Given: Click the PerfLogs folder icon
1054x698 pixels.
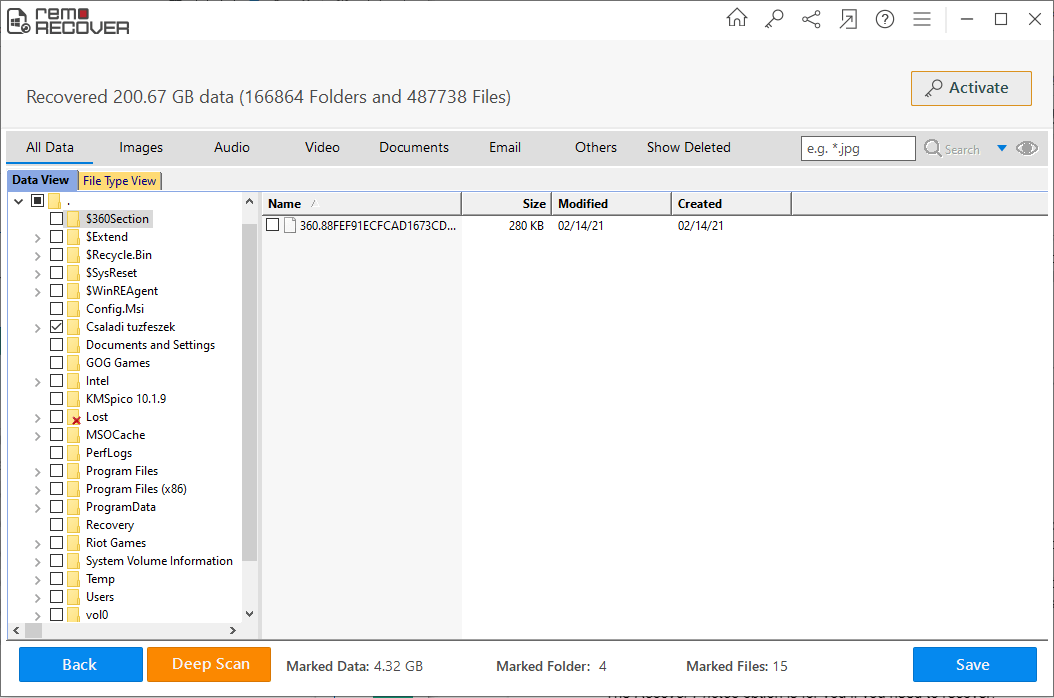Looking at the screenshot, I should point(73,453).
